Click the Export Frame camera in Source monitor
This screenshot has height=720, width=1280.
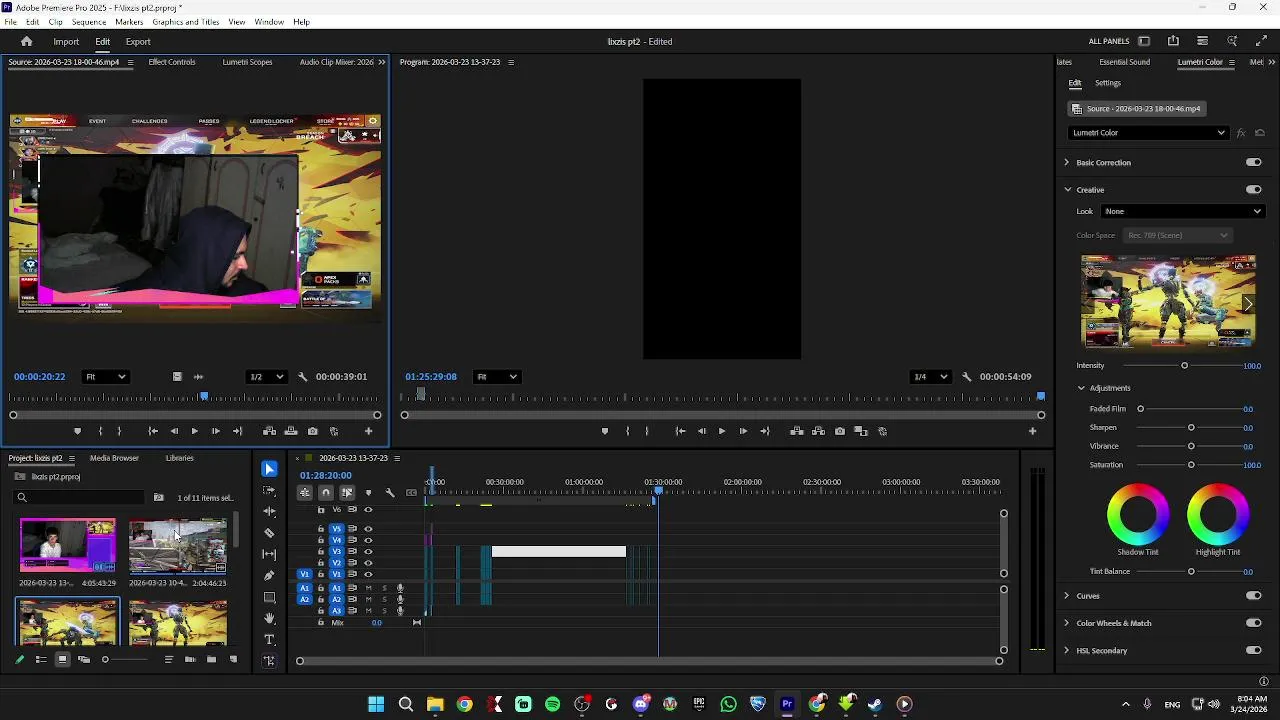pos(313,431)
